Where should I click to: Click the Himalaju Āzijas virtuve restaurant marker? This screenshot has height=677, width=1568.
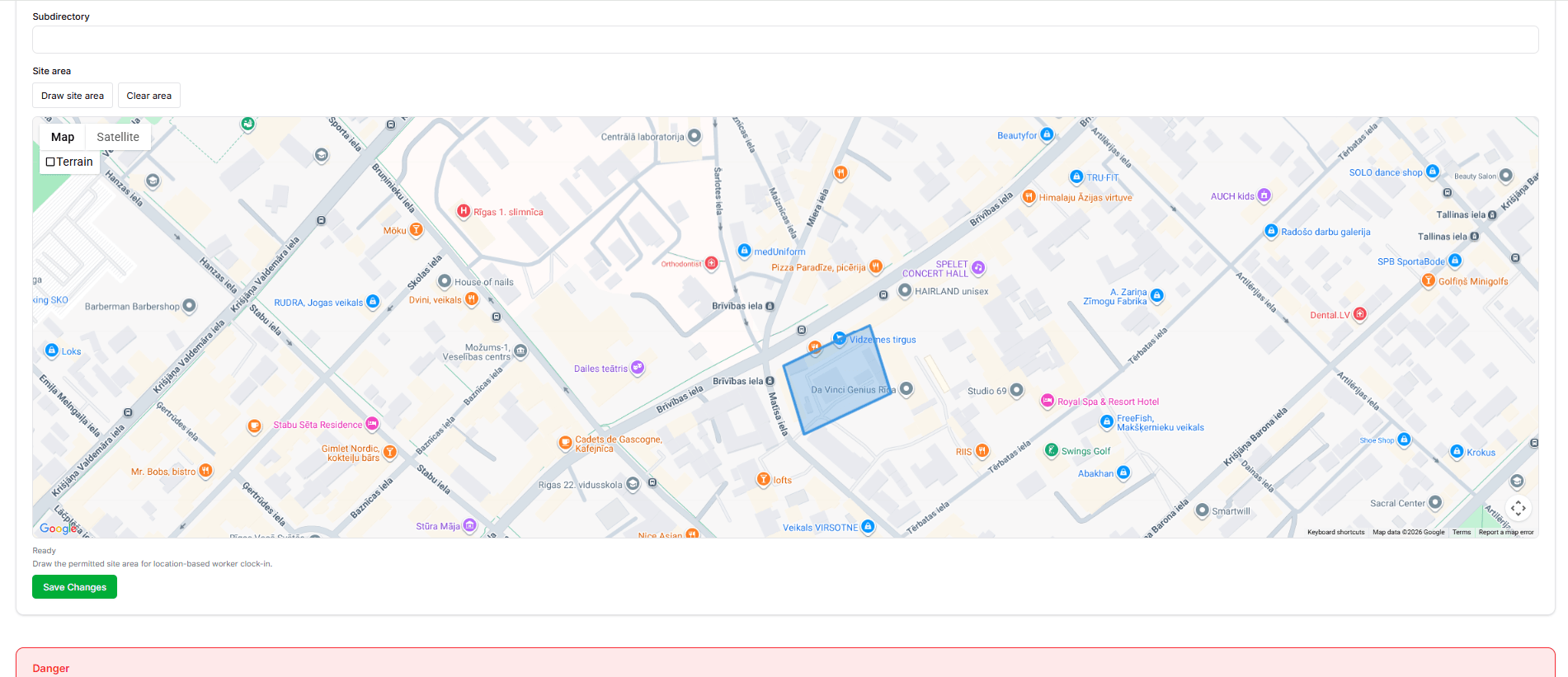(x=1029, y=196)
